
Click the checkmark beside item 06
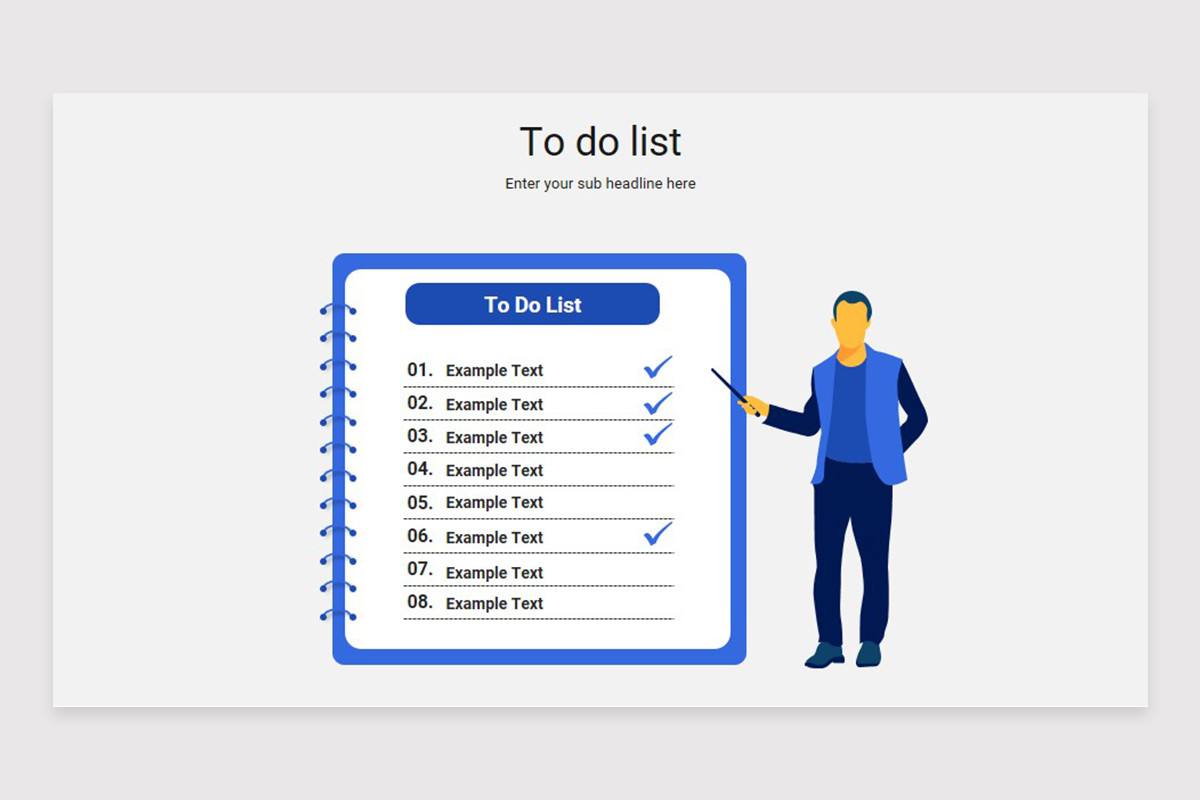point(656,535)
